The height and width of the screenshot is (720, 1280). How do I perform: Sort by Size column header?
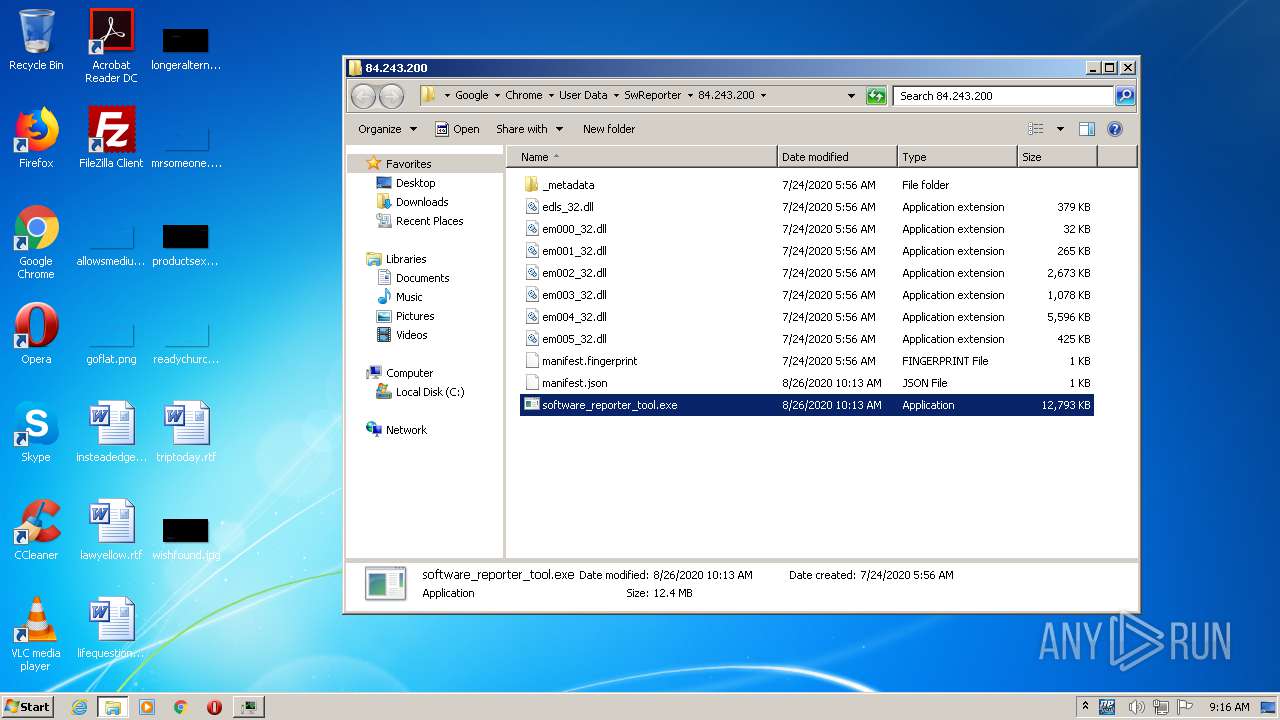[1057, 157]
